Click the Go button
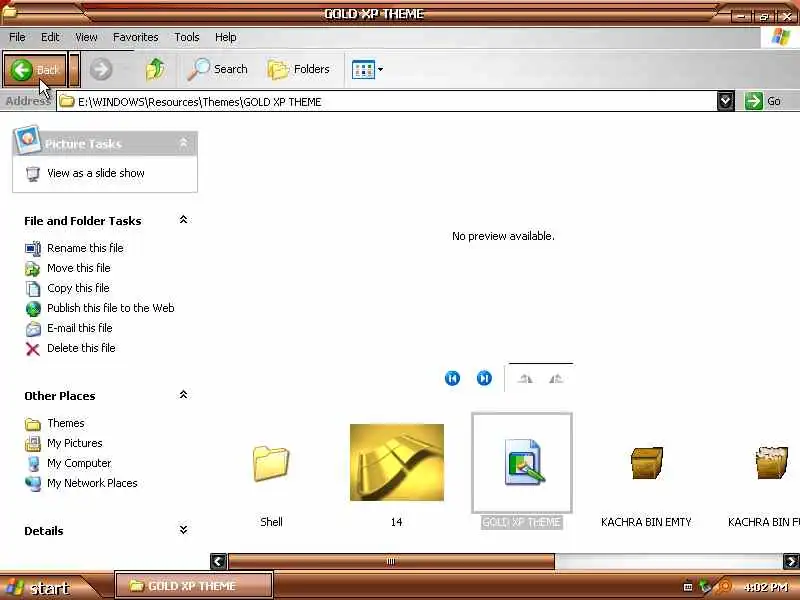The image size is (800, 600). coord(763,101)
